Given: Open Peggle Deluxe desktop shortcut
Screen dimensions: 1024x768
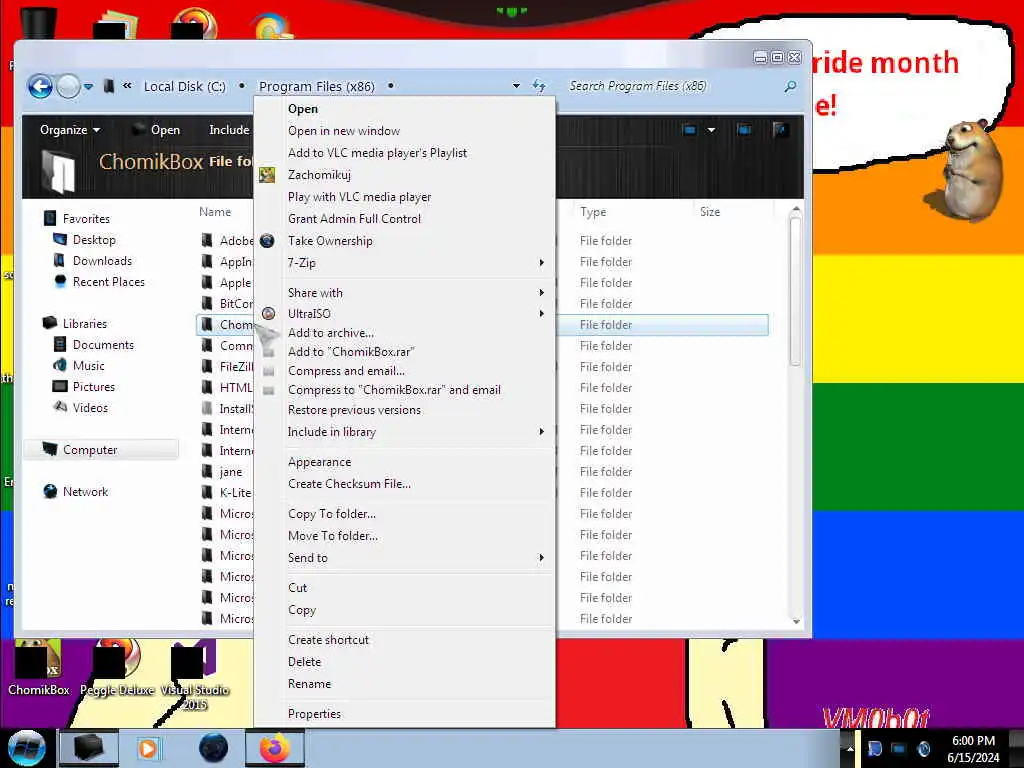Looking at the screenshot, I should click(117, 668).
